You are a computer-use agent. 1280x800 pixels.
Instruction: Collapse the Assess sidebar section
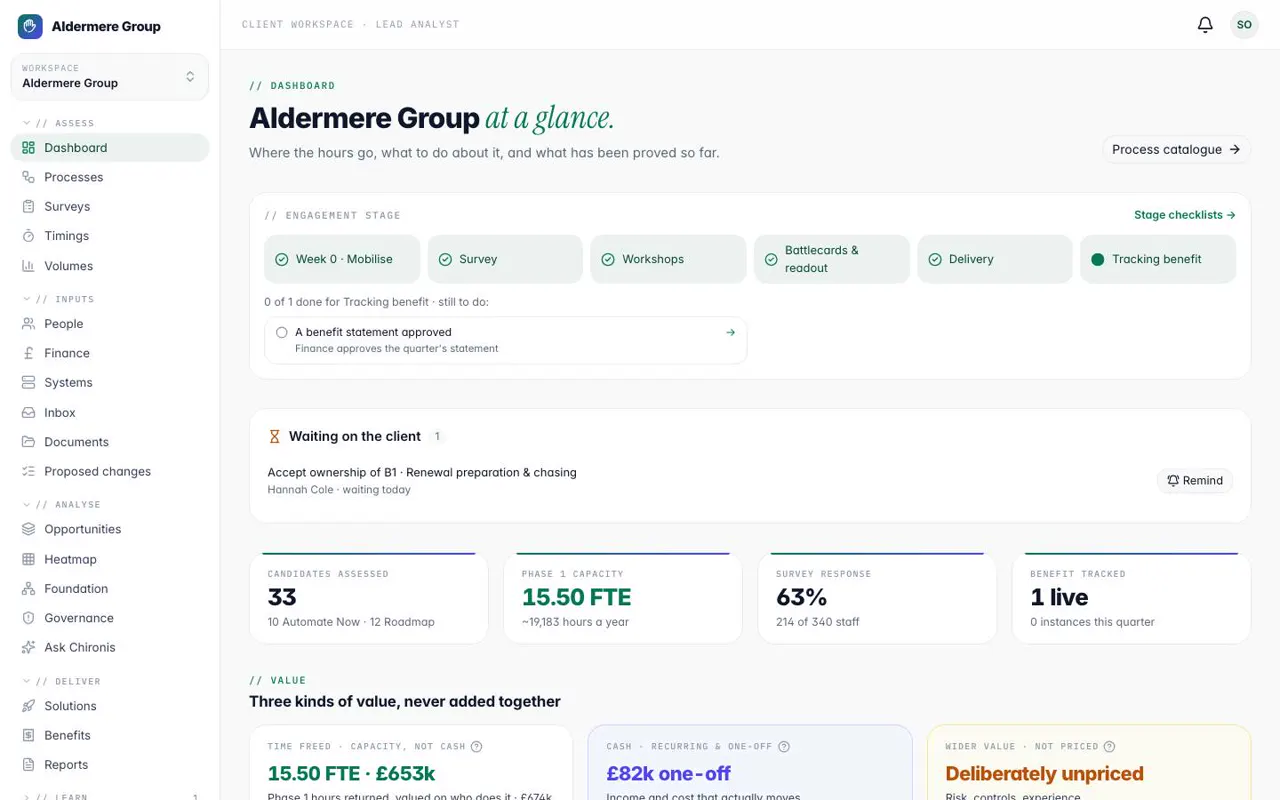pos(58,123)
